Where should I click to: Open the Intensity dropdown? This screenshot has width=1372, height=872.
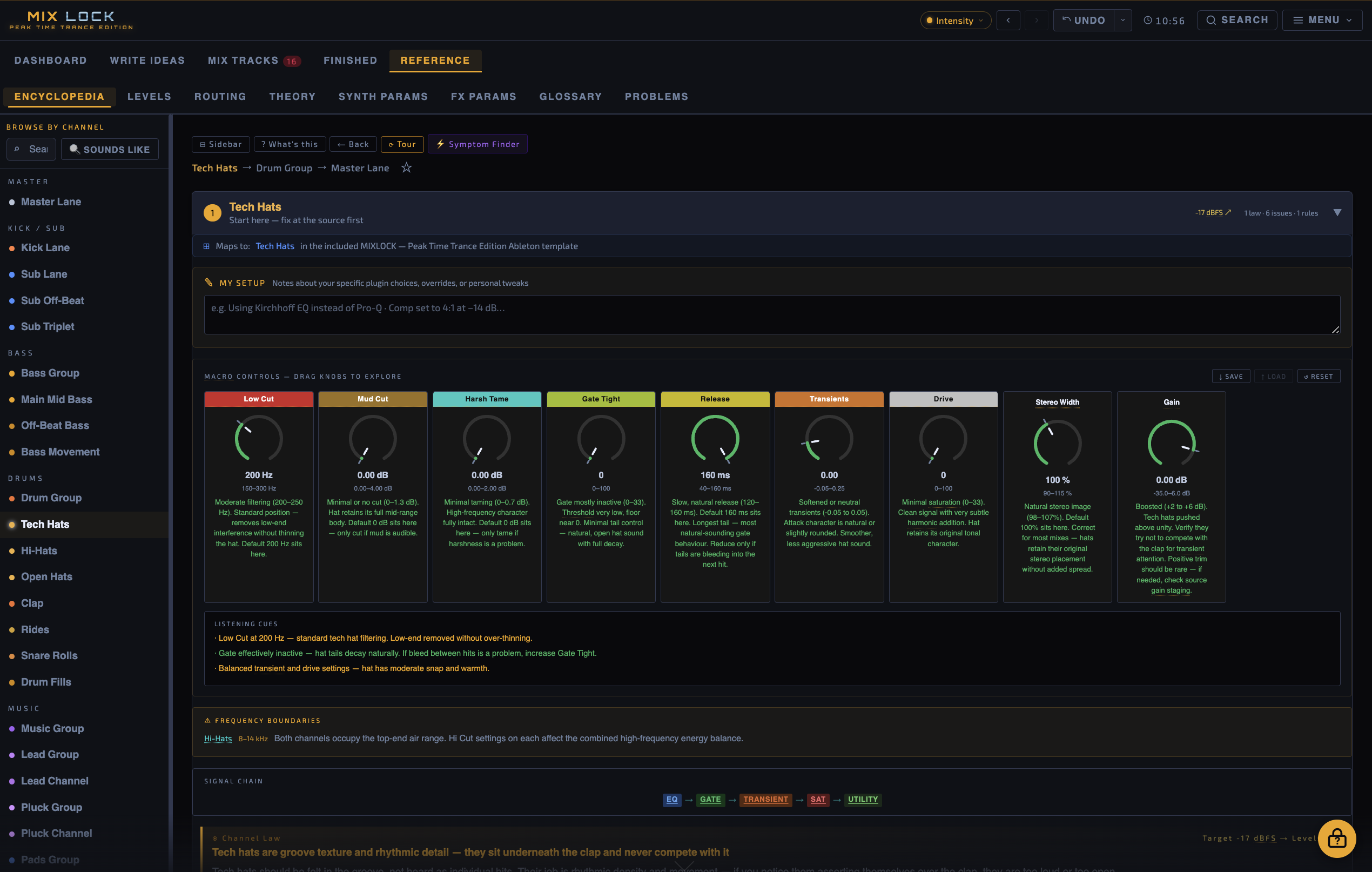(x=955, y=21)
